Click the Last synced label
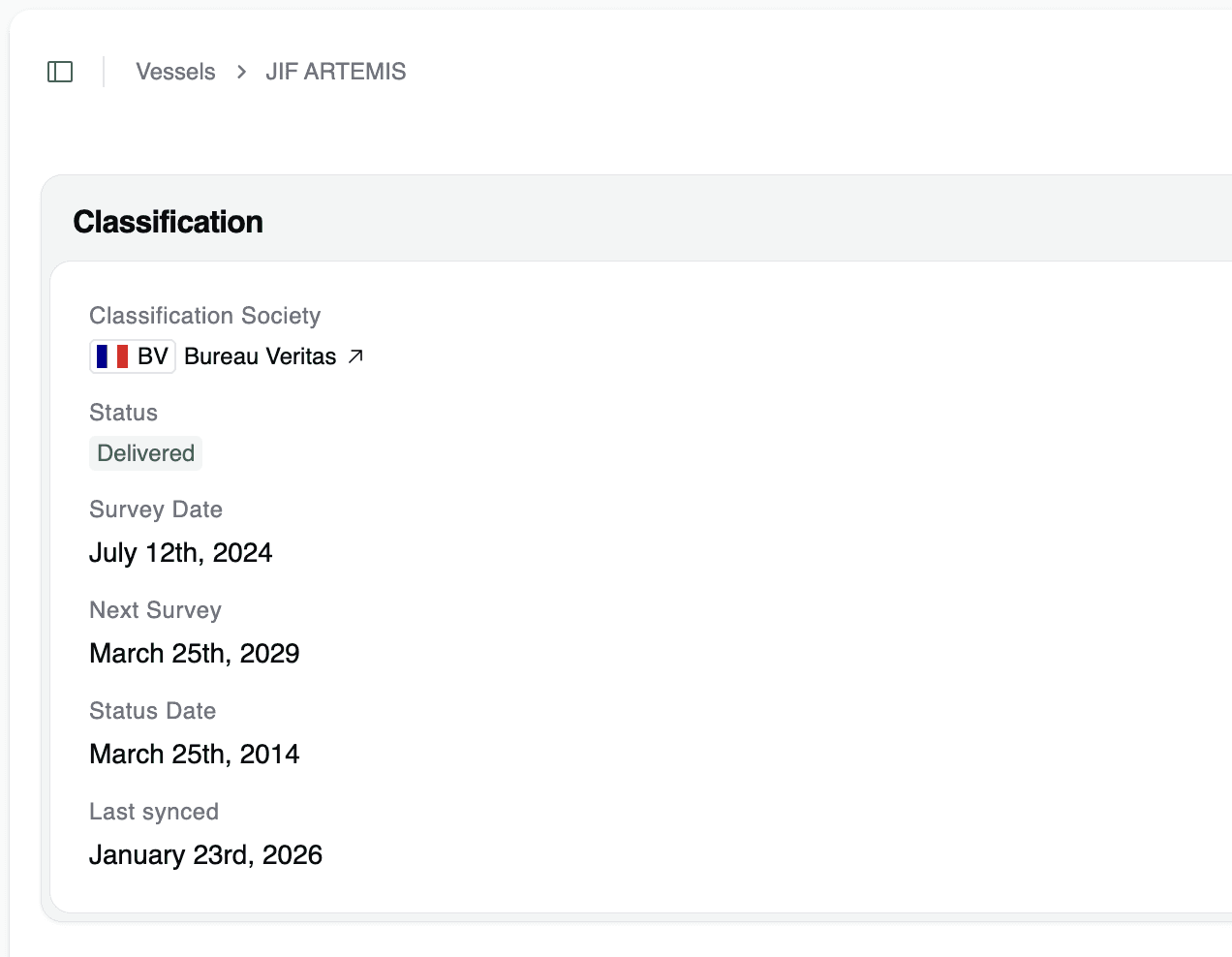The height and width of the screenshot is (957, 1232). coord(154,812)
